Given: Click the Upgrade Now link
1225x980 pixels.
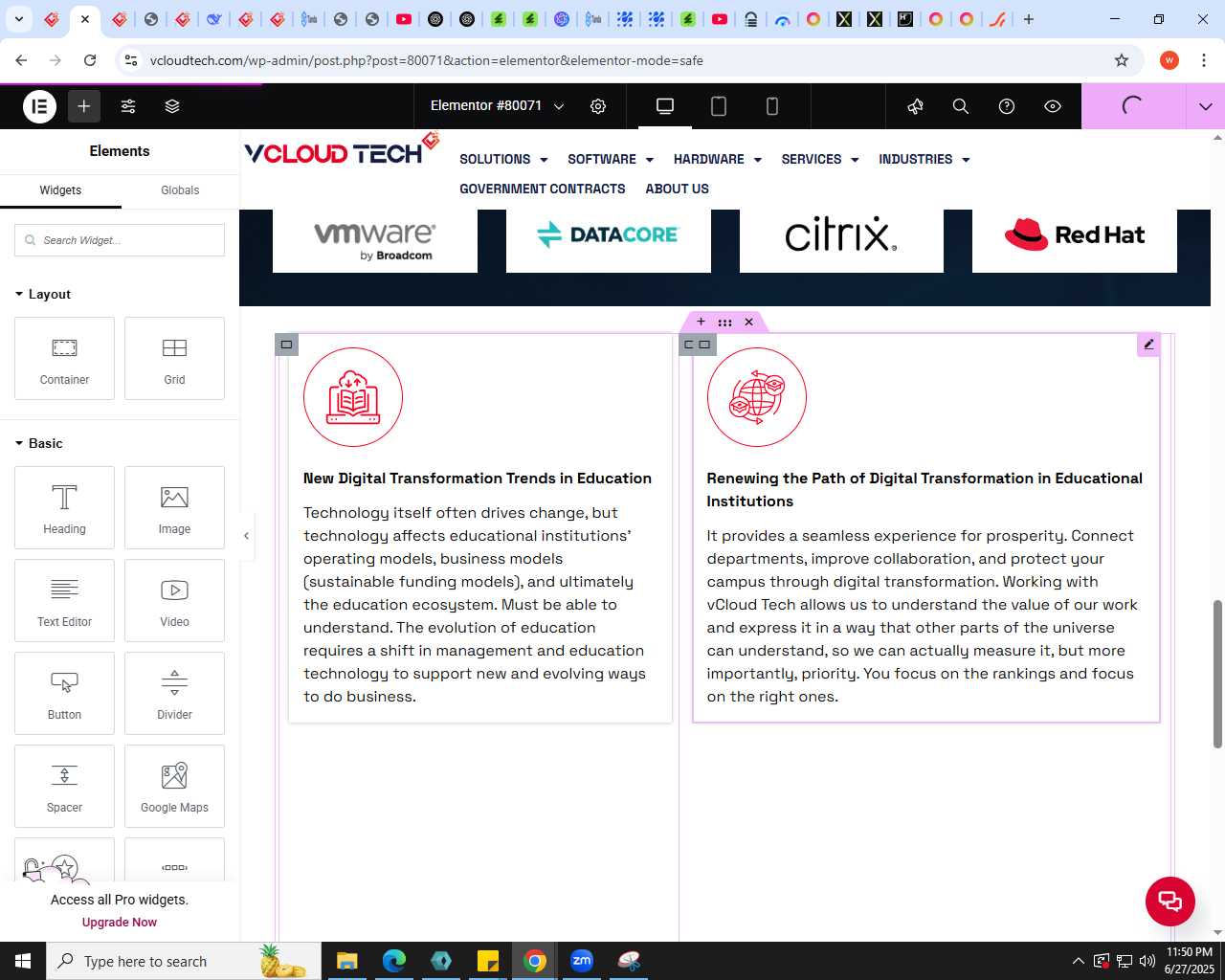Looking at the screenshot, I should coord(120,923).
